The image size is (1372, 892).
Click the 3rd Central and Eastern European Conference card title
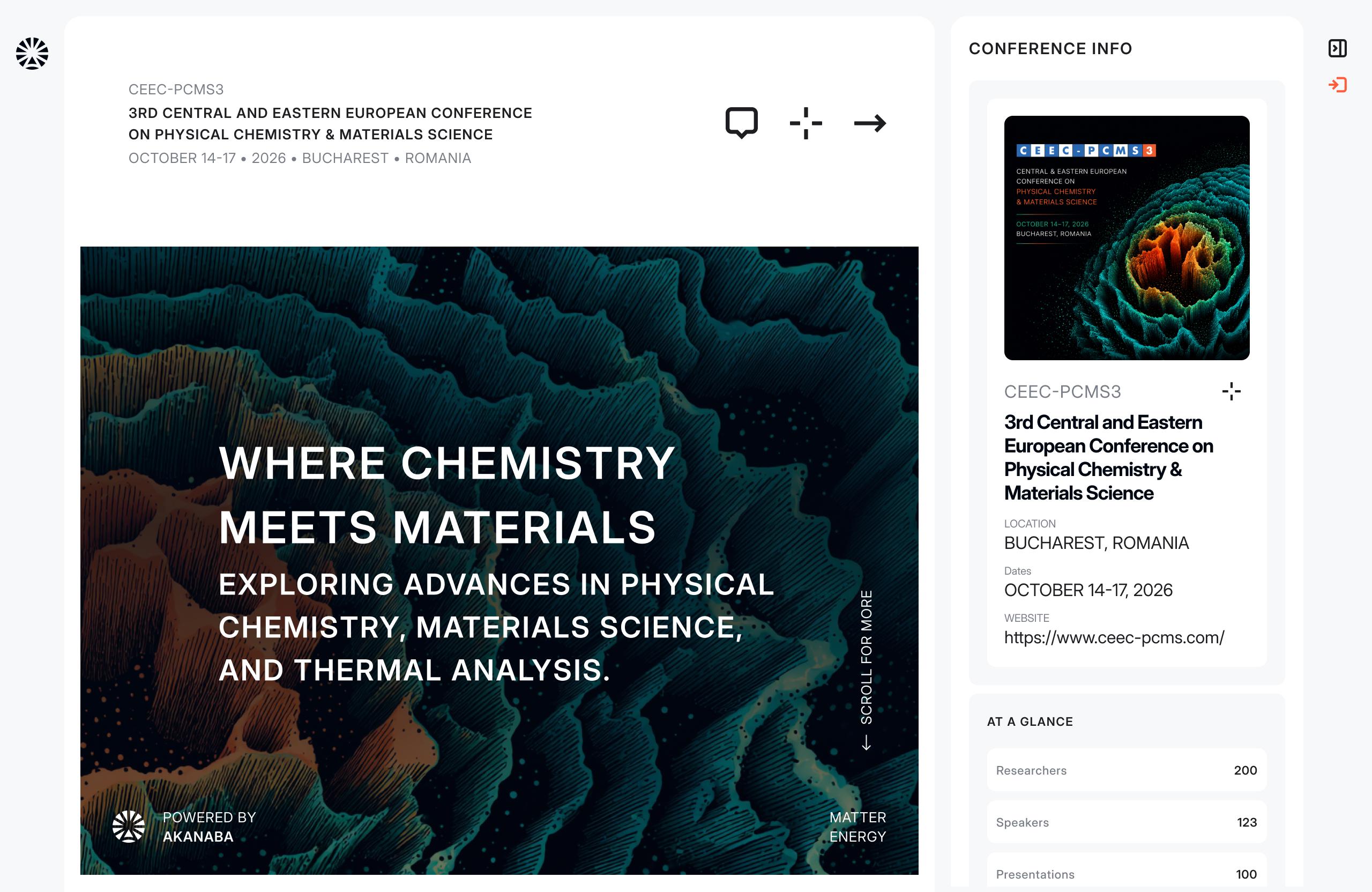pyautogui.click(x=1108, y=457)
